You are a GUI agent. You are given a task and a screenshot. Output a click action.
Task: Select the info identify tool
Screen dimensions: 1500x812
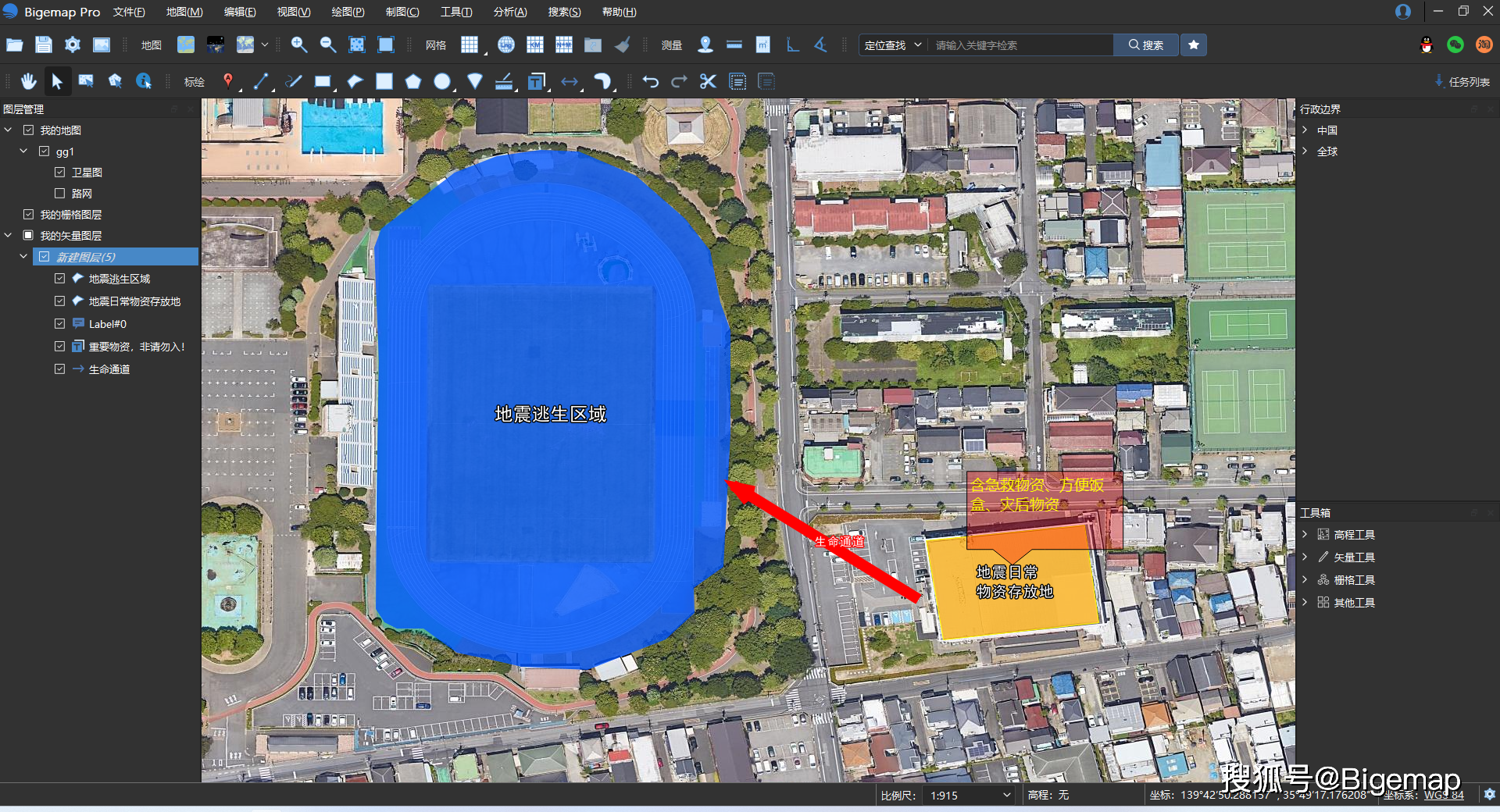click(x=144, y=81)
